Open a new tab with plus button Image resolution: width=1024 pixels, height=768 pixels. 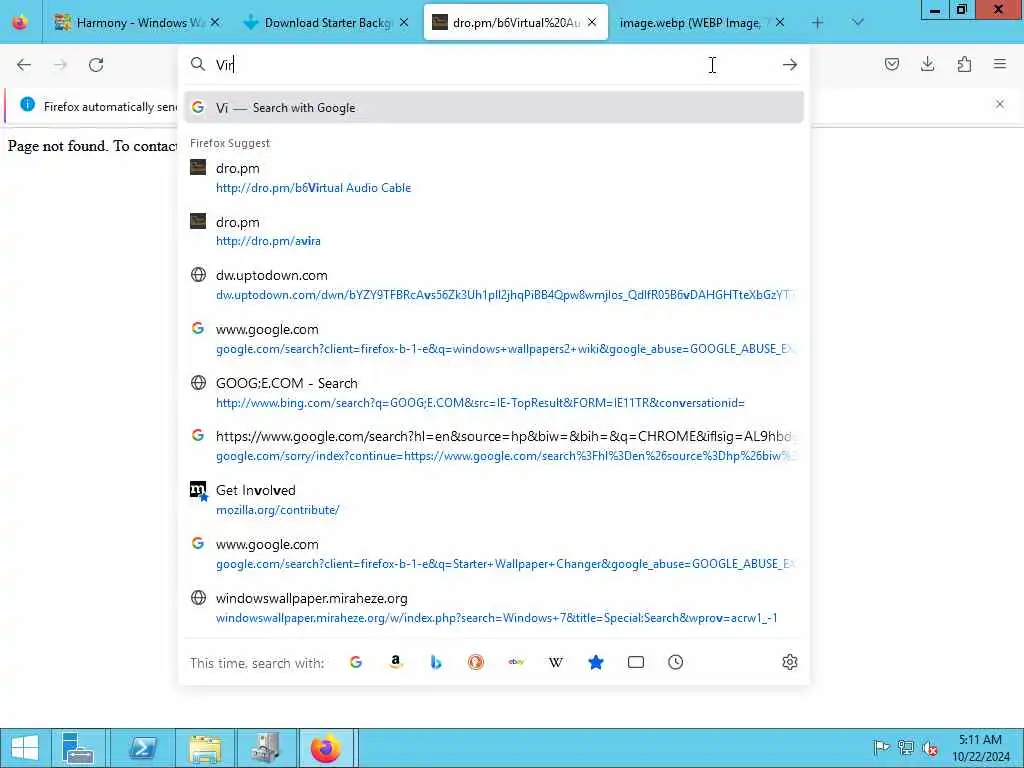tap(817, 23)
